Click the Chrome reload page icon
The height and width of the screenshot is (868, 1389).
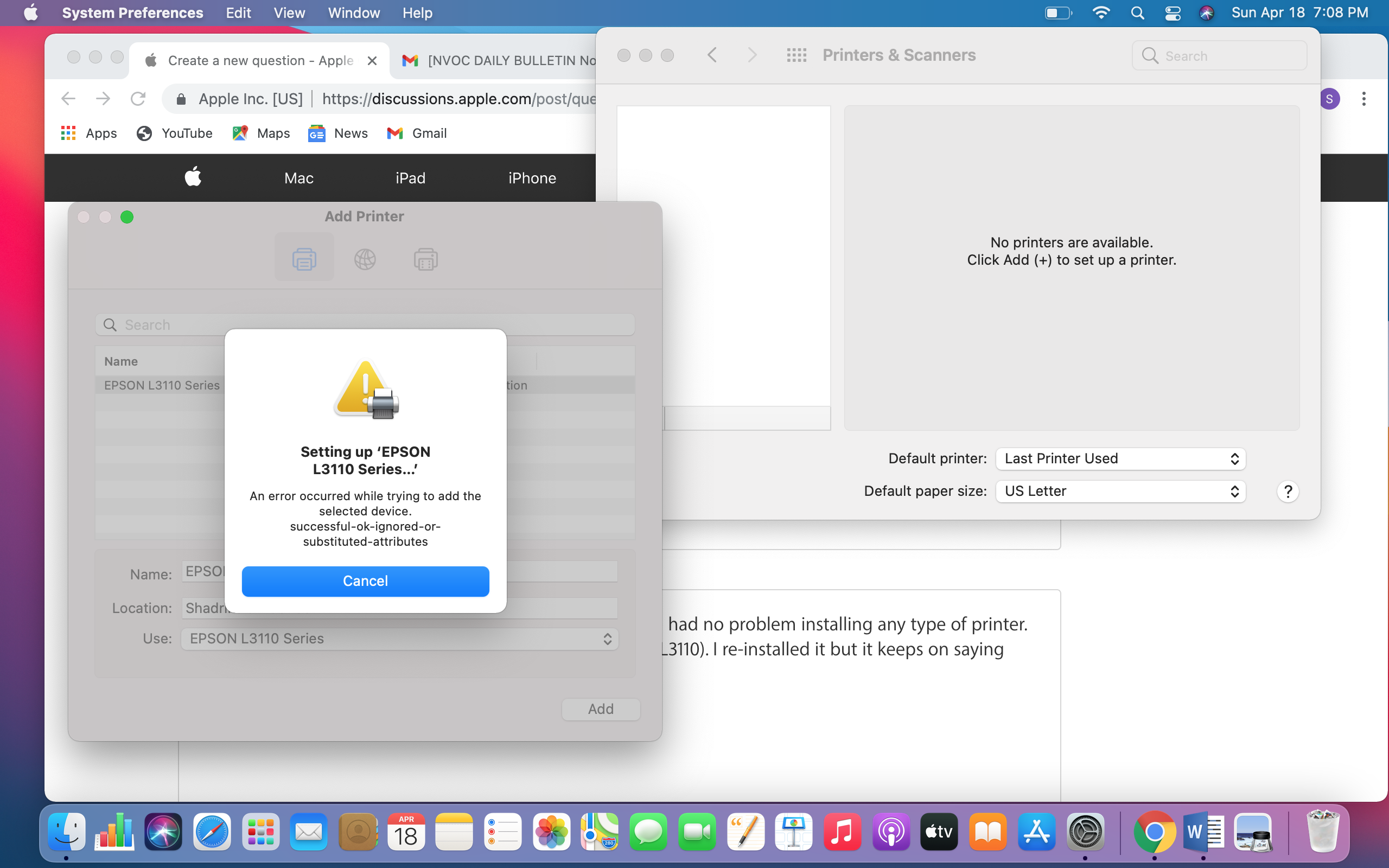138,99
